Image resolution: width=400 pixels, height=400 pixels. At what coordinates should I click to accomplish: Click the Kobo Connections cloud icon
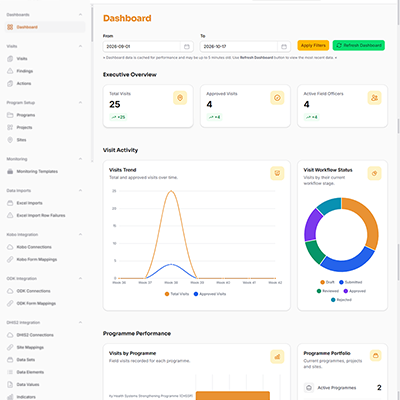(10, 247)
